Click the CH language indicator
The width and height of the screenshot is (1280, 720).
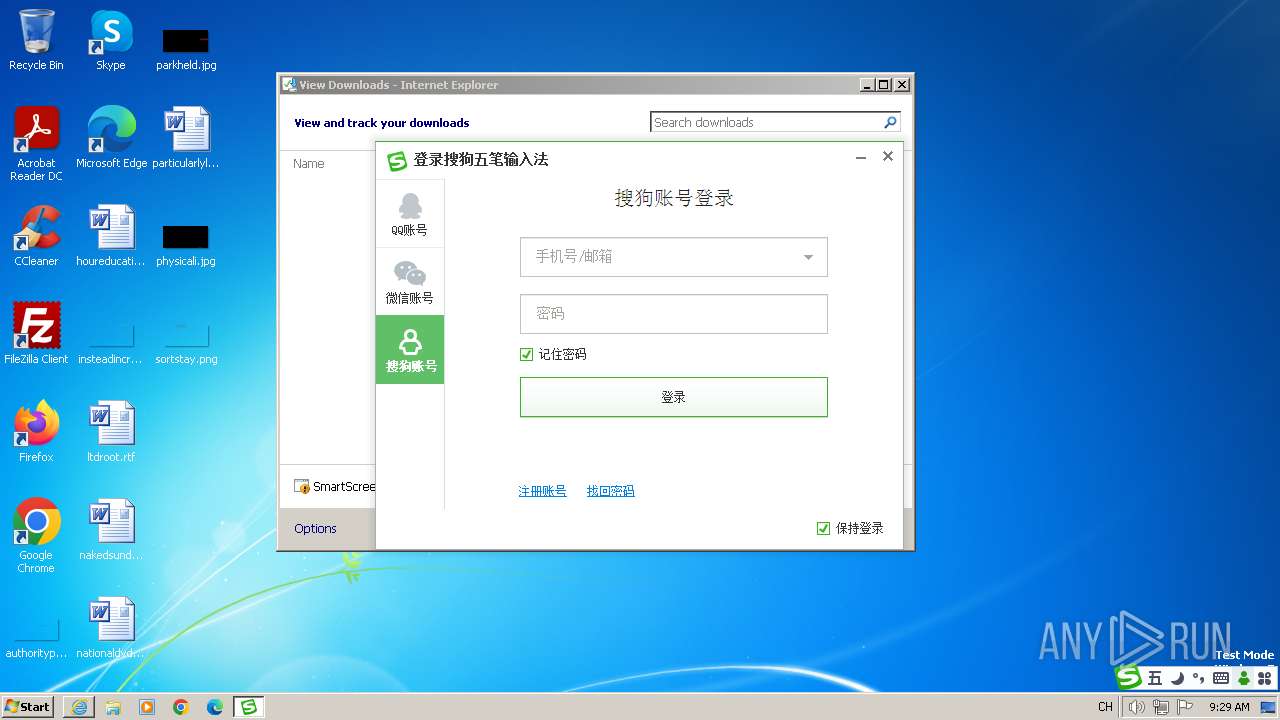[x=1105, y=707]
